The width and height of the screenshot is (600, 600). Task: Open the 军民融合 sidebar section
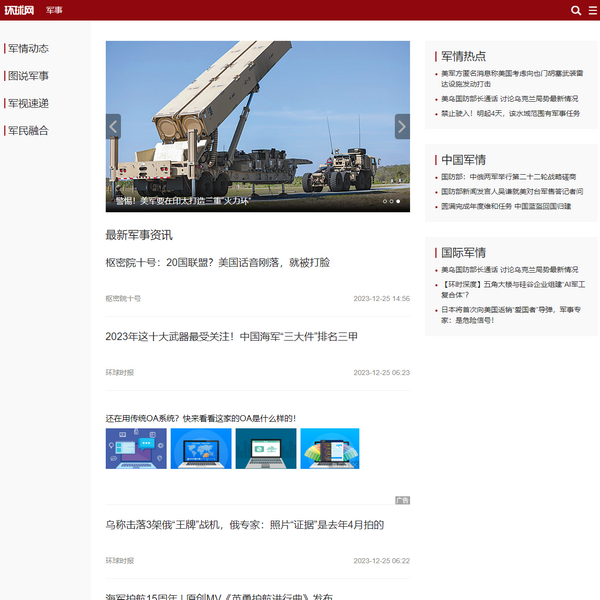pos(28,130)
